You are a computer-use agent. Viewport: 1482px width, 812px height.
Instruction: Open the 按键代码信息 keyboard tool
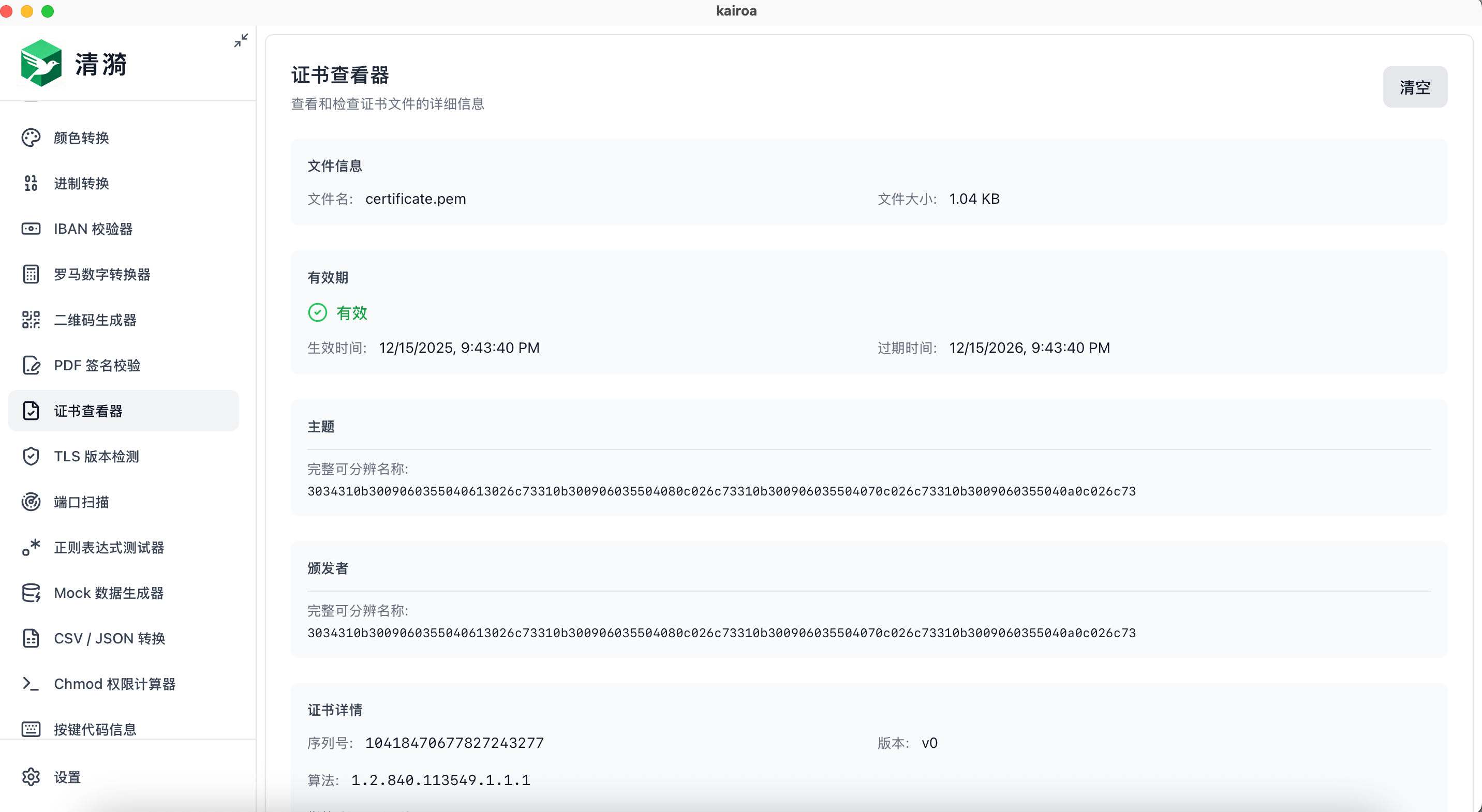click(x=94, y=729)
